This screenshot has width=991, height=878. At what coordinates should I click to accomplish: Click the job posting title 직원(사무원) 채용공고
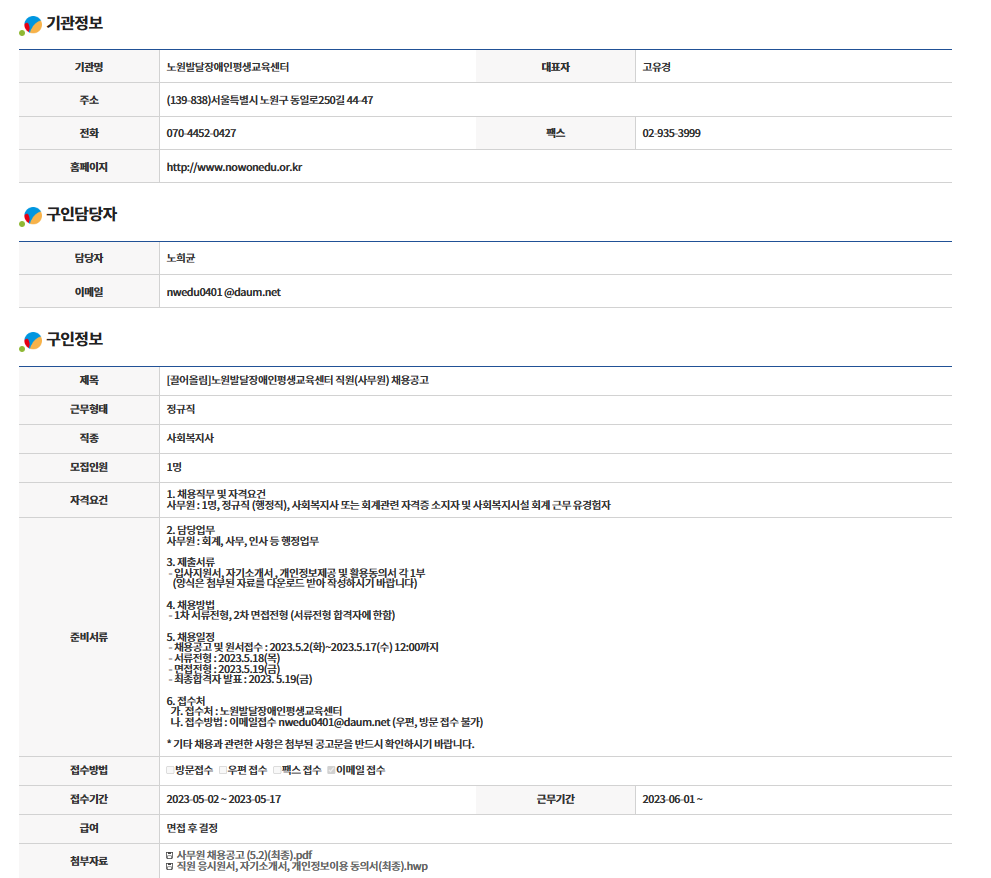[x=298, y=380]
